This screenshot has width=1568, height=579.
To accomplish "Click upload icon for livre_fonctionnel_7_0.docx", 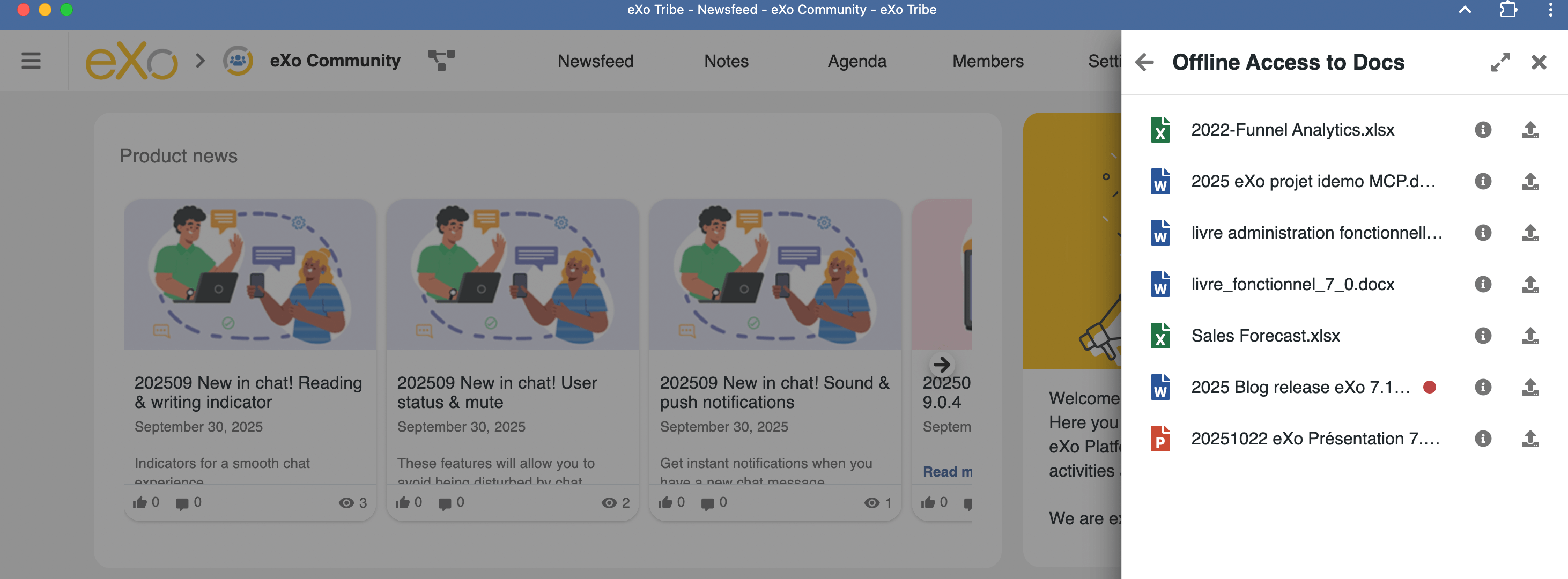I will (x=1529, y=284).
